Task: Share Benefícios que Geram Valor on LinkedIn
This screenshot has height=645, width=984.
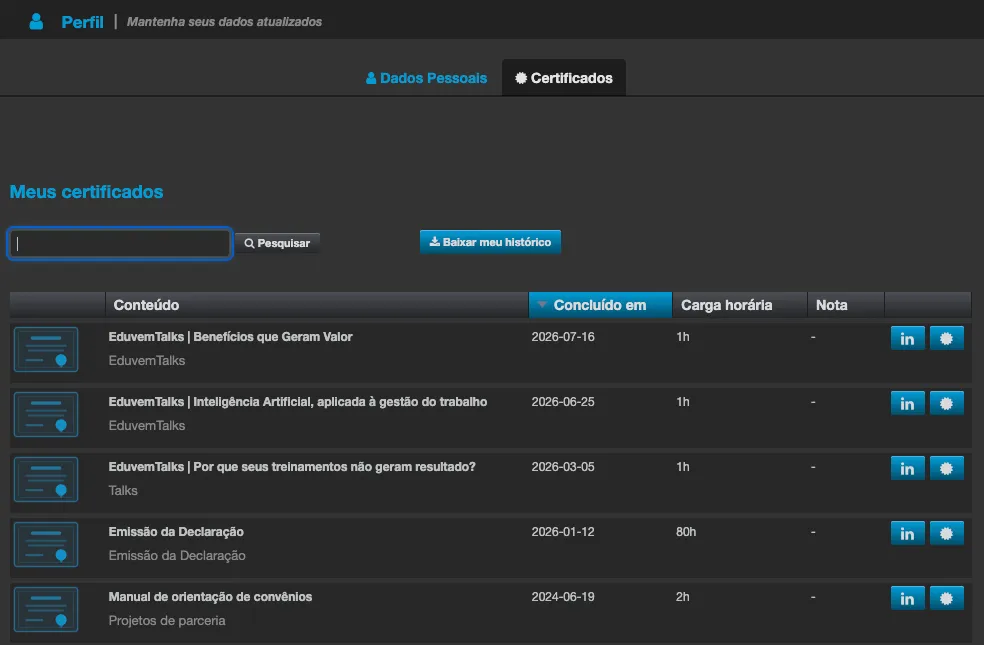Action: pyautogui.click(x=907, y=339)
